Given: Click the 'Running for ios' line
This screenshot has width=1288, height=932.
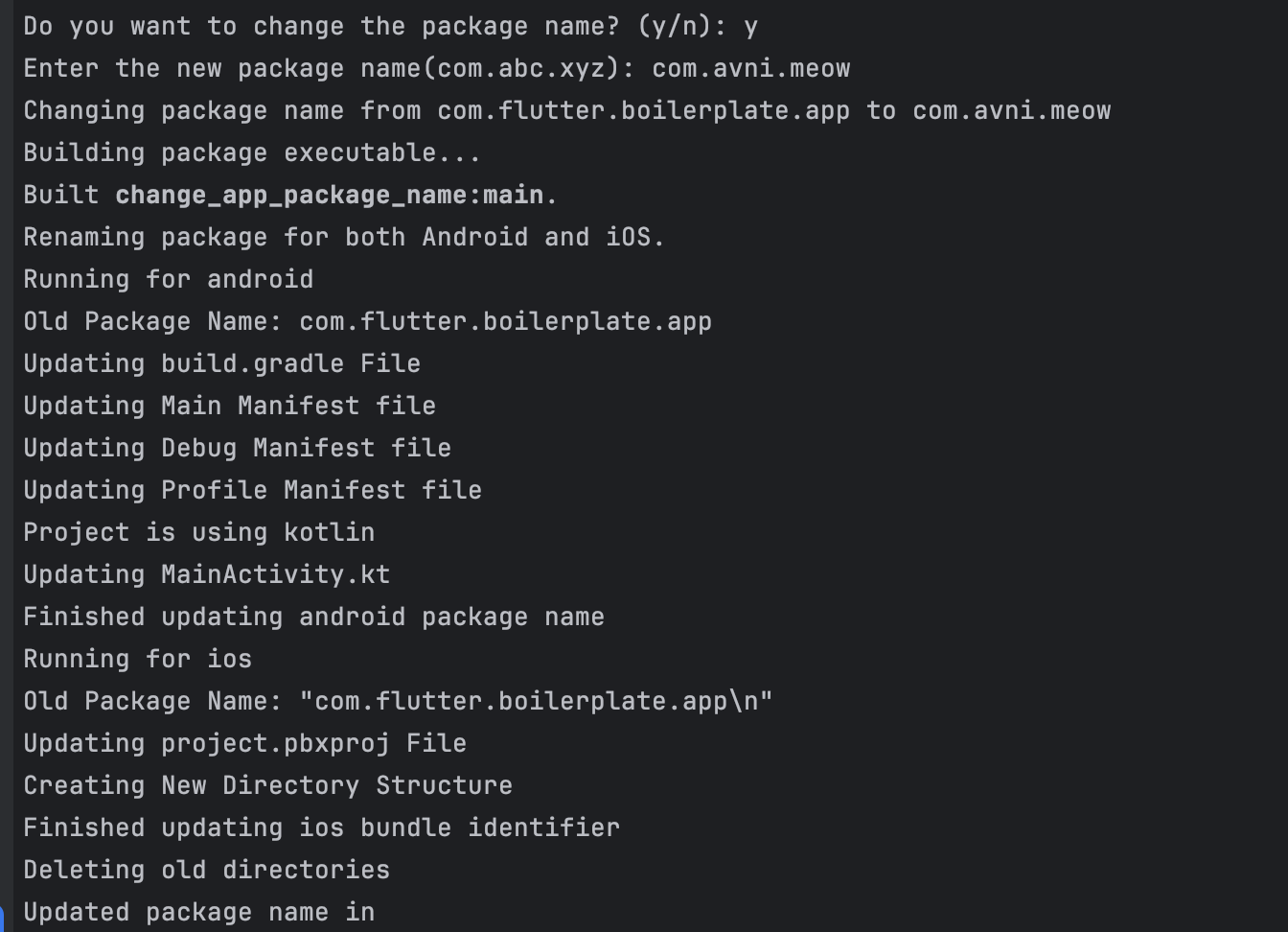Looking at the screenshot, I should 138,659.
